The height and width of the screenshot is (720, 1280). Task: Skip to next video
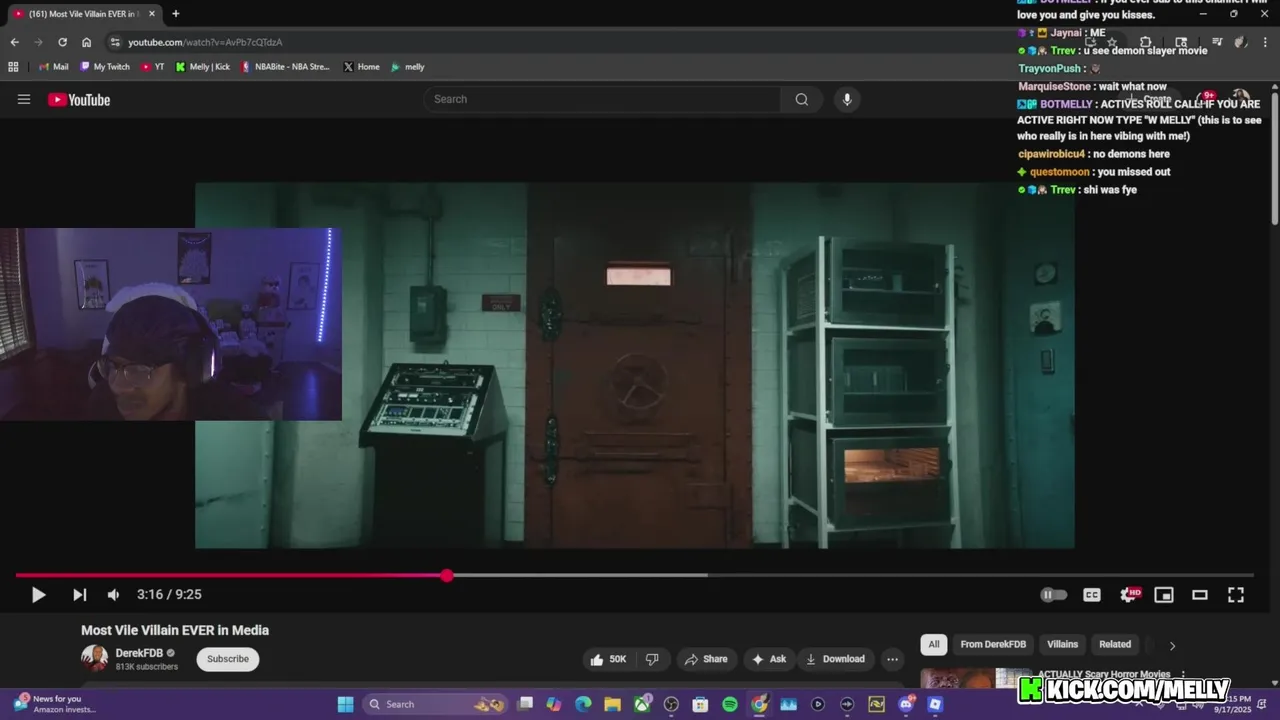point(79,595)
